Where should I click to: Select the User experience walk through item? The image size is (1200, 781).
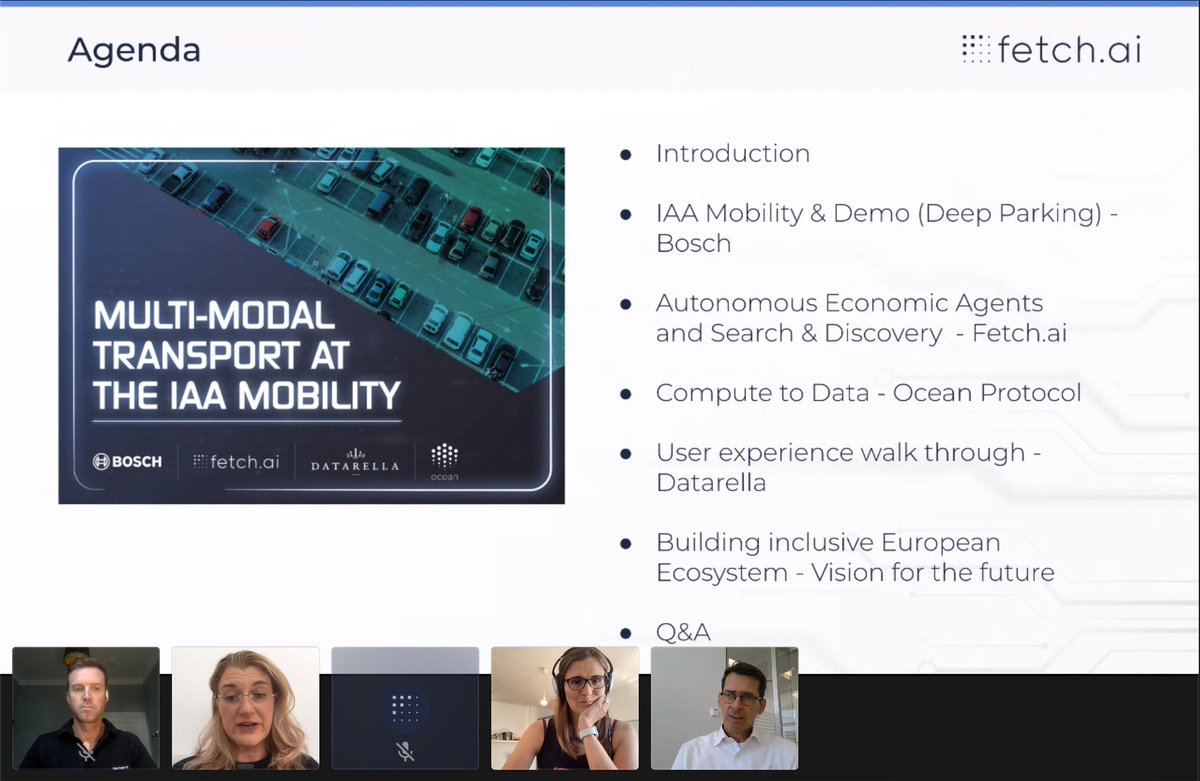[848, 467]
